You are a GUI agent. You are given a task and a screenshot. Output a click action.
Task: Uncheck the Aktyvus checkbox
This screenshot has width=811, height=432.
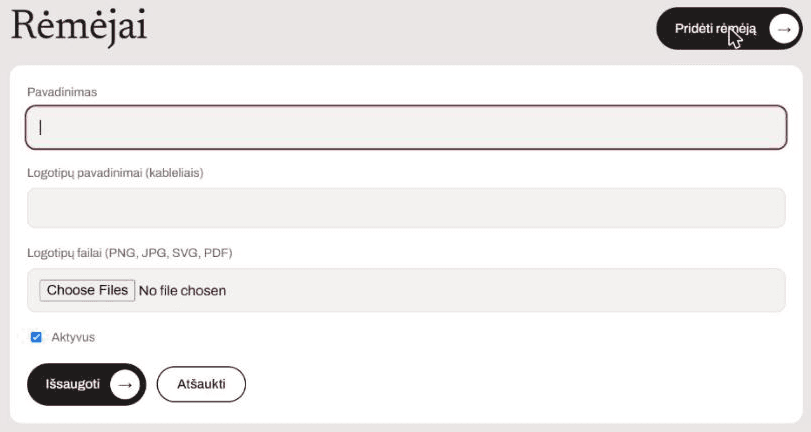[x=36, y=337]
